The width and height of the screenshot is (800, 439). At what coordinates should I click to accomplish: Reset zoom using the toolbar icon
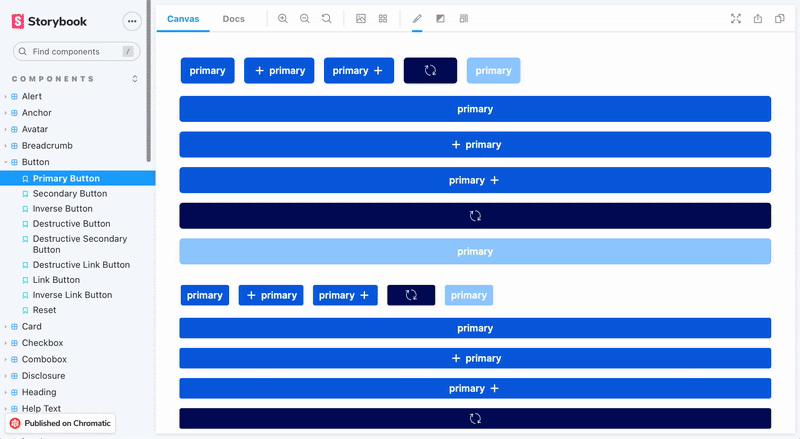[327, 19]
